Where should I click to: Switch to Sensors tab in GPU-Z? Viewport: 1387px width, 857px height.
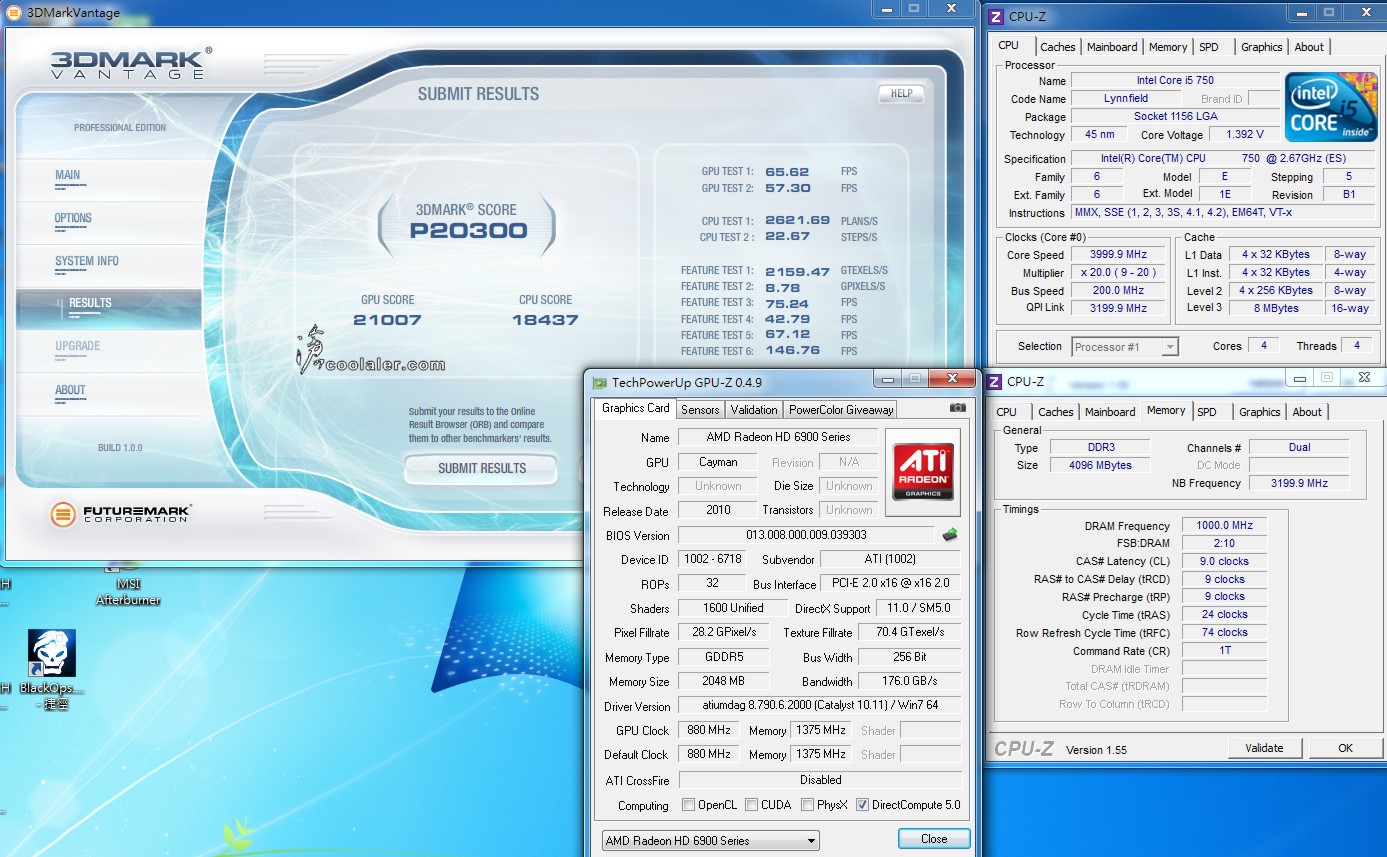click(700, 409)
